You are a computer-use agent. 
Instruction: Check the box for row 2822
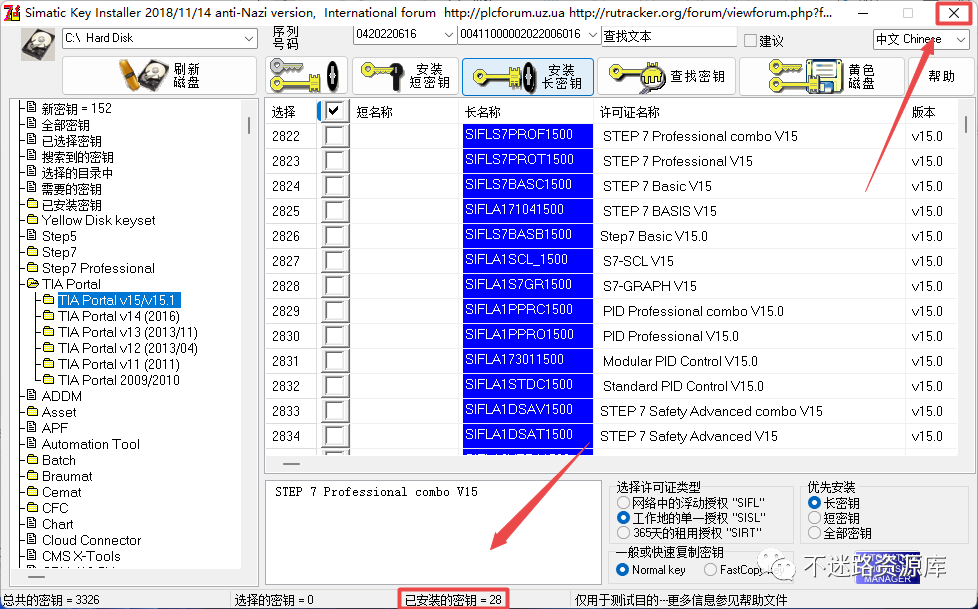[335, 136]
